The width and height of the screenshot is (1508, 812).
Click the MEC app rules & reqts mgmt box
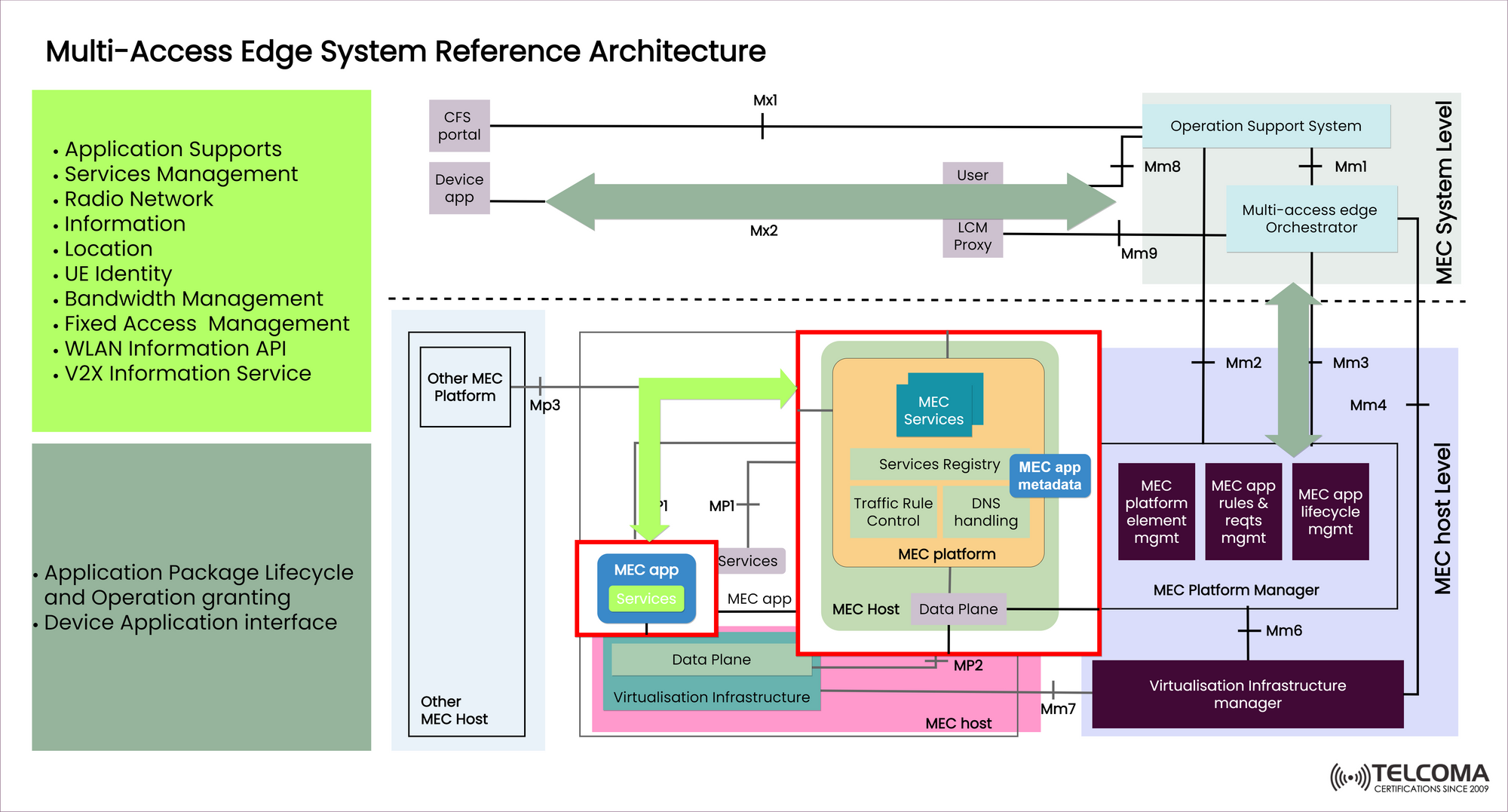(1243, 511)
